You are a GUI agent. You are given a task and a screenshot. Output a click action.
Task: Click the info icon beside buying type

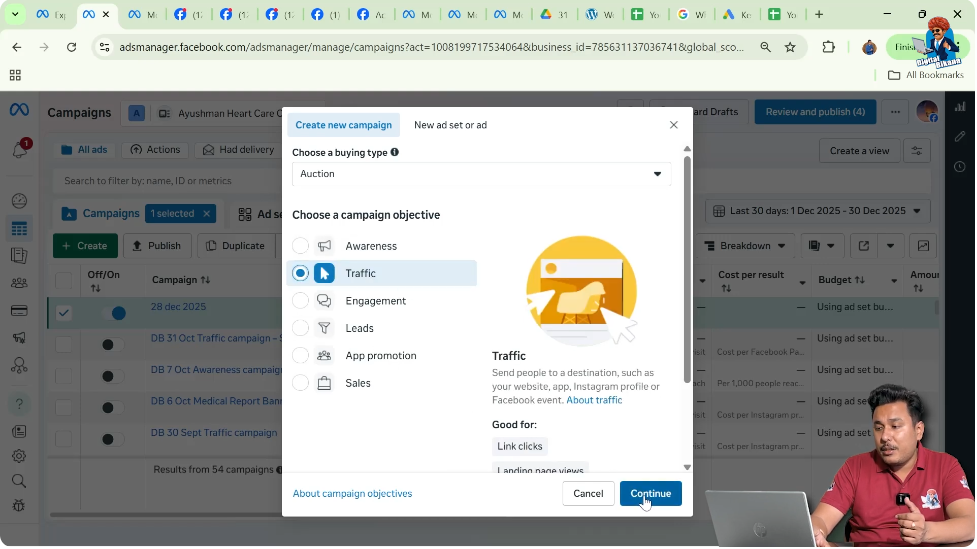coord(395,152)
